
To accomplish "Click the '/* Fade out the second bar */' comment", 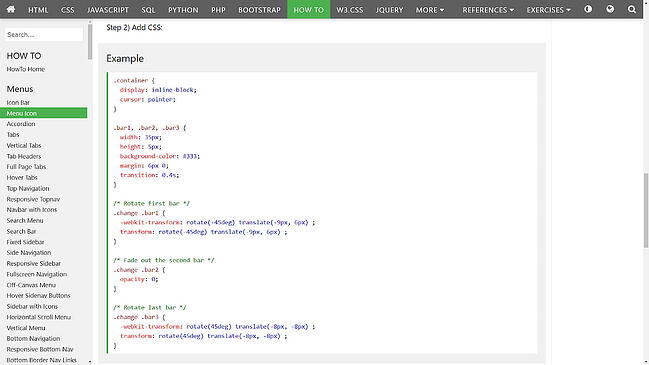I will coord(164,260).
